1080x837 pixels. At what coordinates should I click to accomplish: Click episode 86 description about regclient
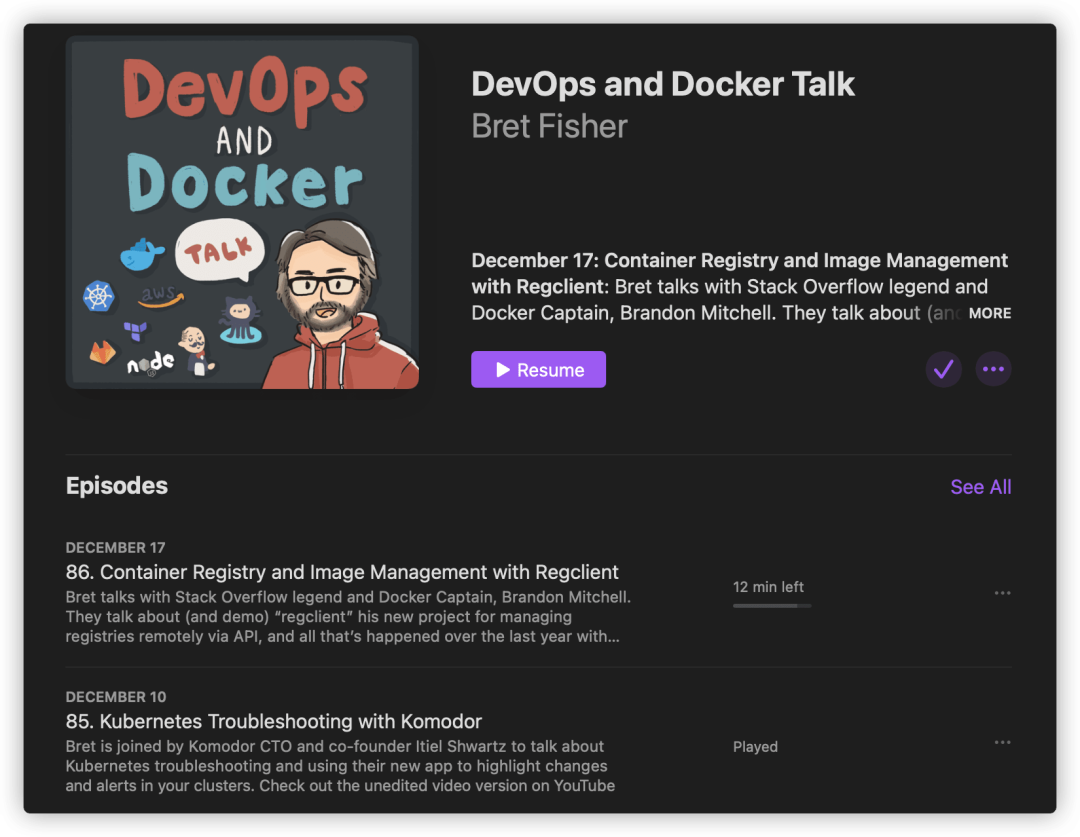point(348,617)
